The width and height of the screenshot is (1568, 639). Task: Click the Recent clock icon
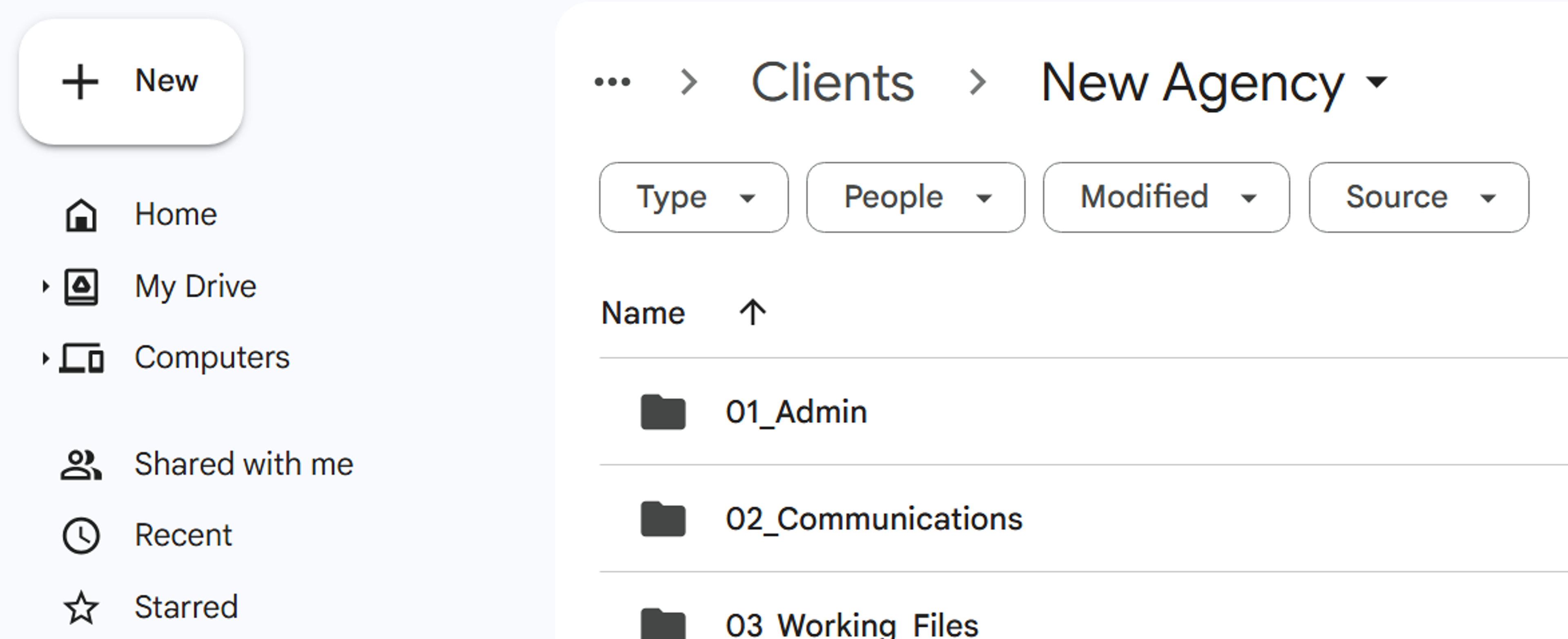81,536
